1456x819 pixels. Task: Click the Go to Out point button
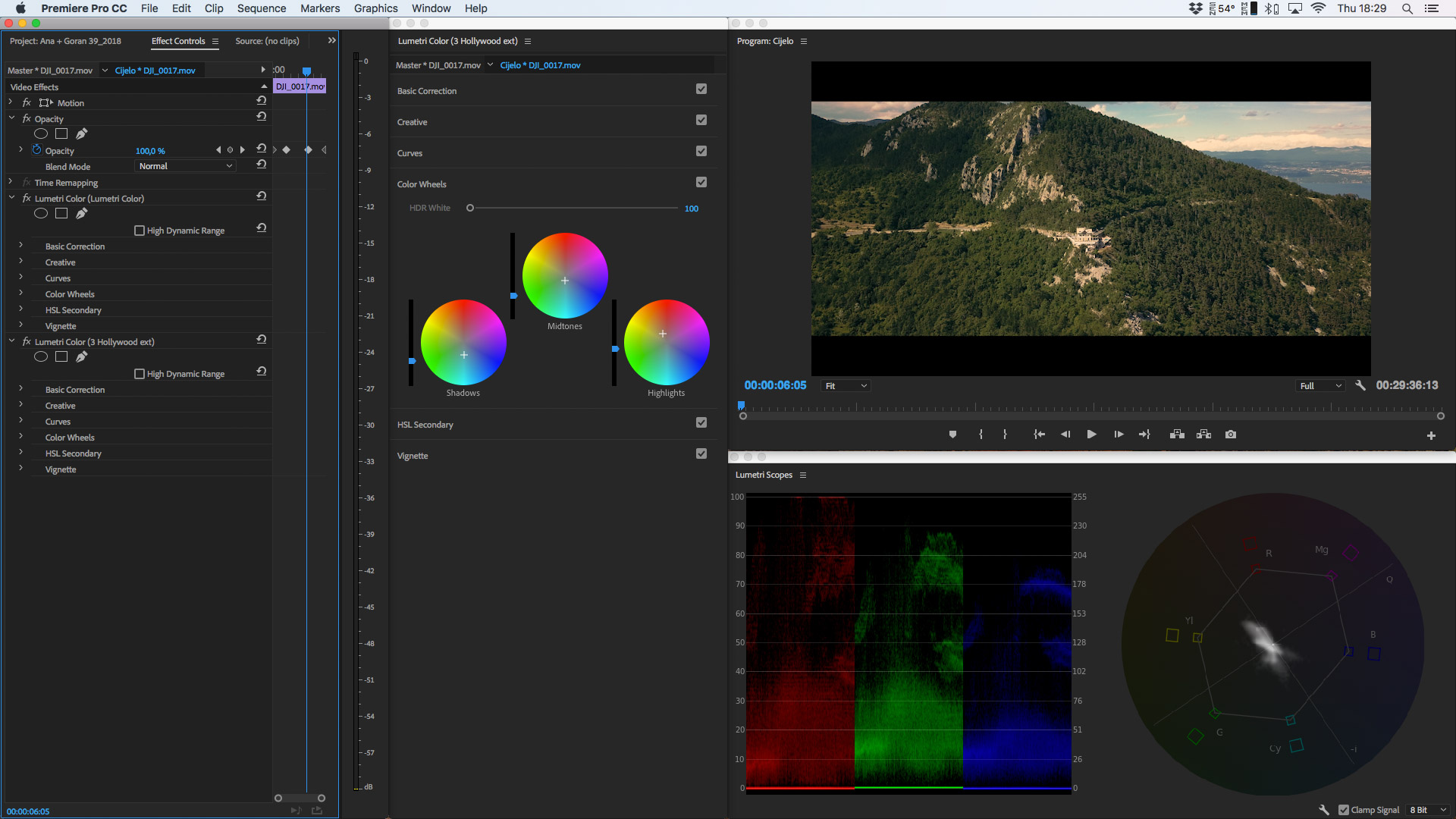[1144, 435]
